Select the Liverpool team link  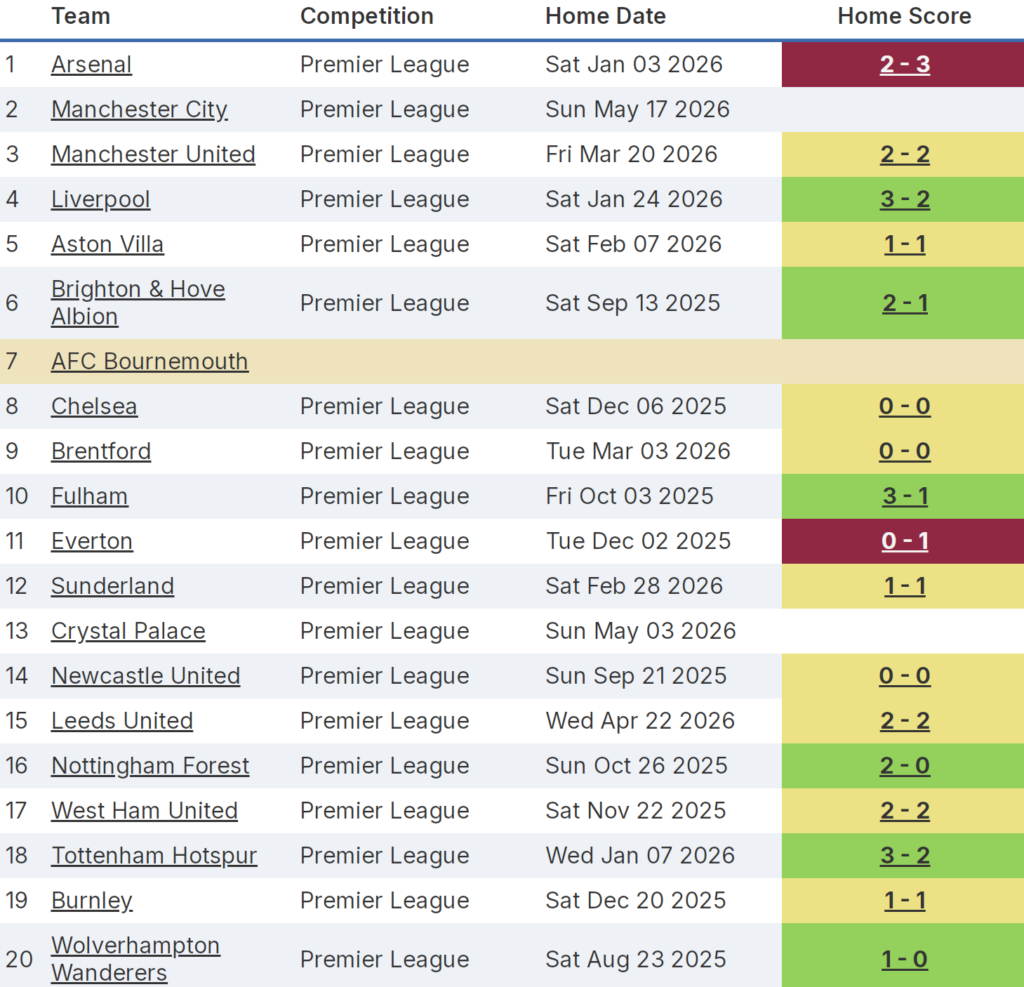click(100, 200)
